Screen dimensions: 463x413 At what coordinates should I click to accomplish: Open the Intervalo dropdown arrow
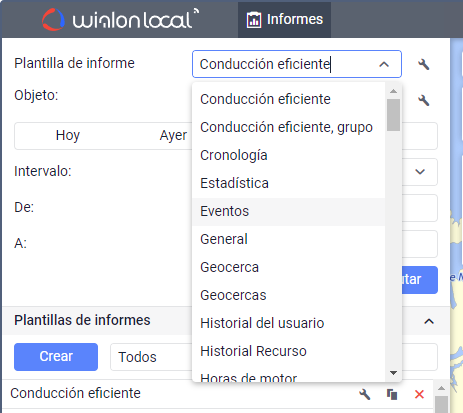420,172
